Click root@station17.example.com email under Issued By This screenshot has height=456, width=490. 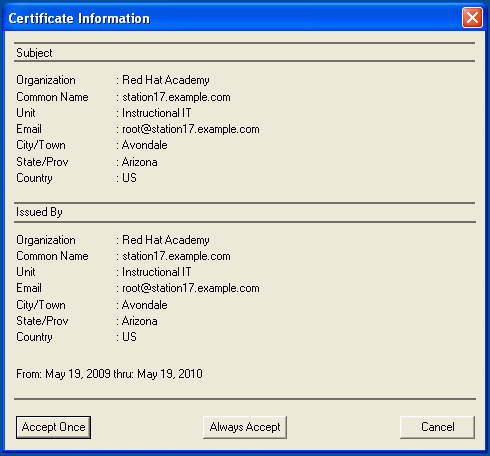191,288
